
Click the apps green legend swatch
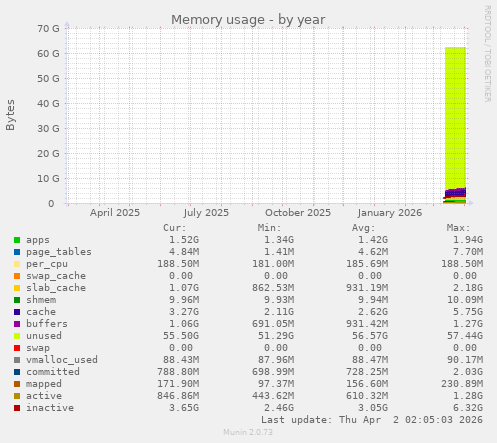(17, 240)
